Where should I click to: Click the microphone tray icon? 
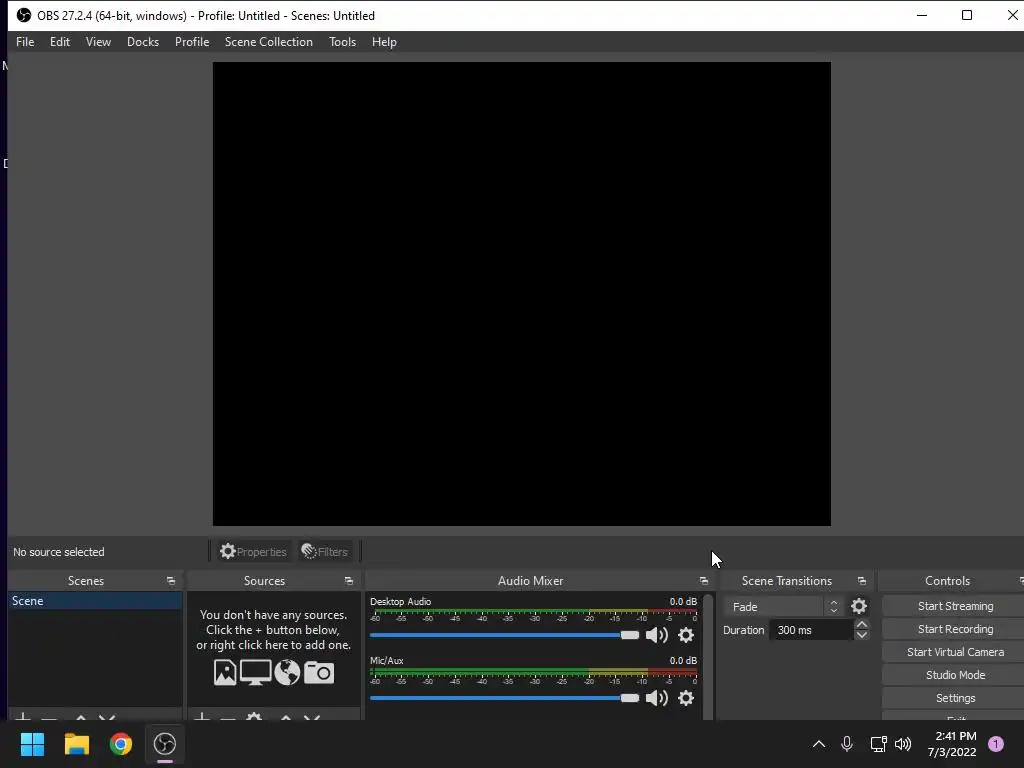click(847, 744)
